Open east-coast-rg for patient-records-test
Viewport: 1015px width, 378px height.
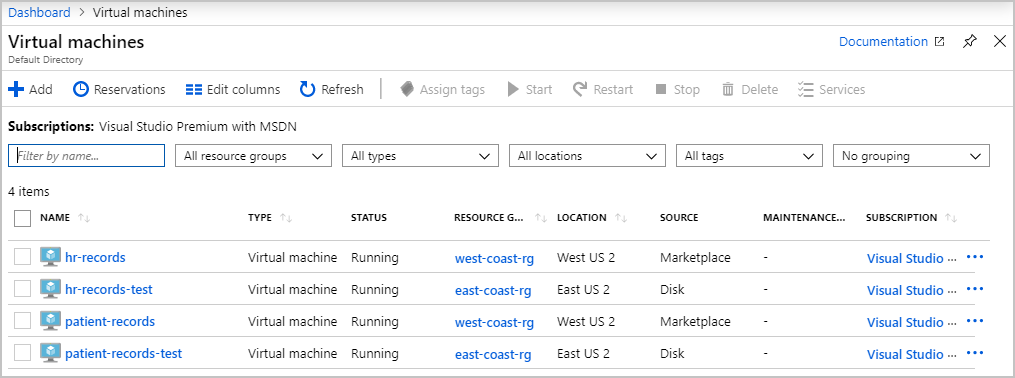point(493,355)
